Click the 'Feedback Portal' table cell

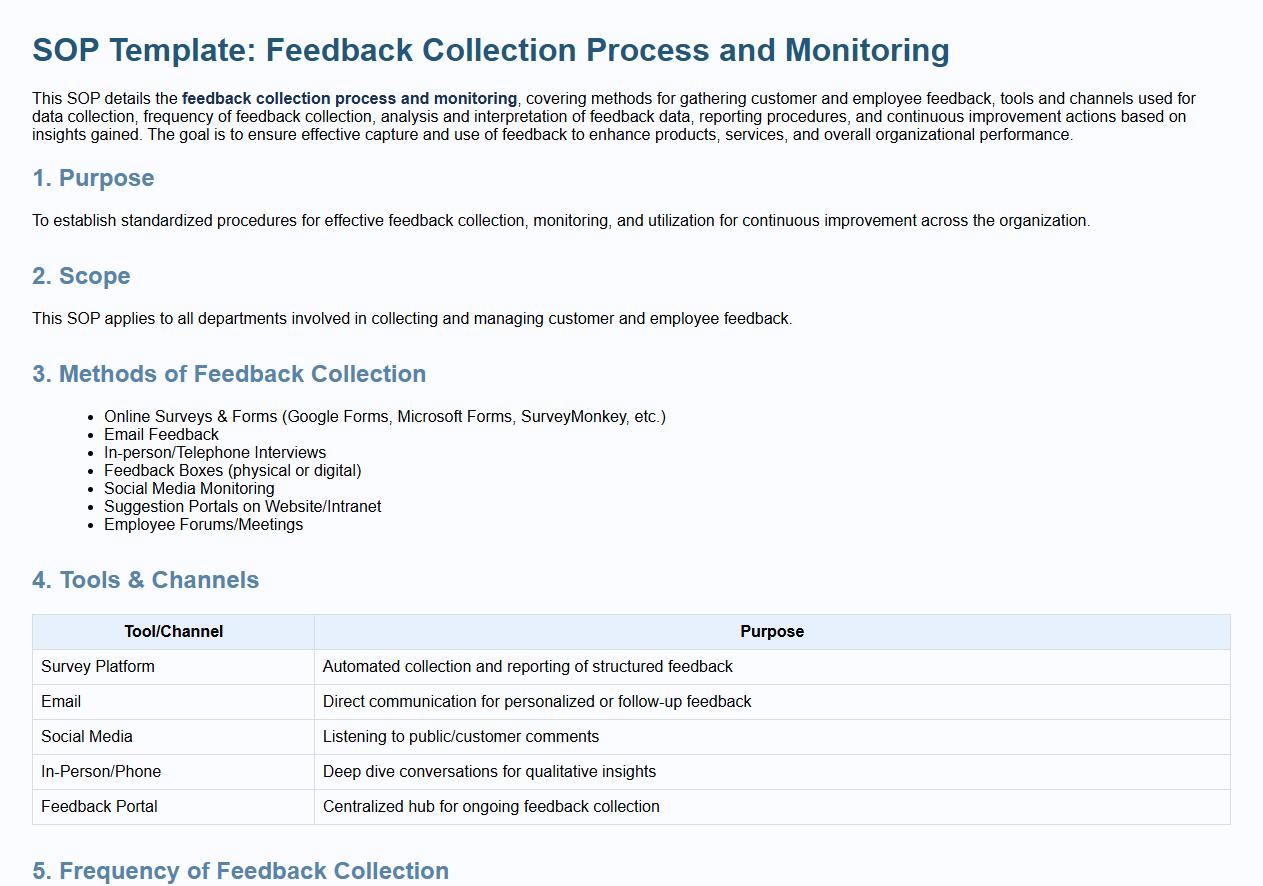coord(99,807)
